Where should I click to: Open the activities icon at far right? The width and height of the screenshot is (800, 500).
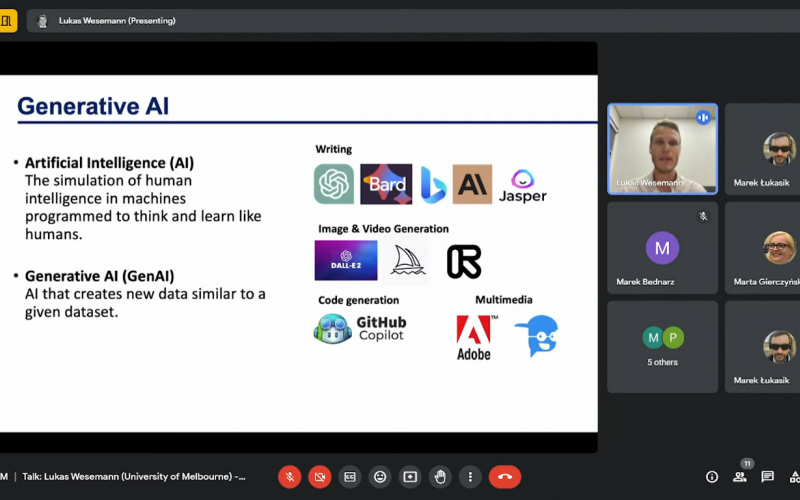tap(795, 477)
